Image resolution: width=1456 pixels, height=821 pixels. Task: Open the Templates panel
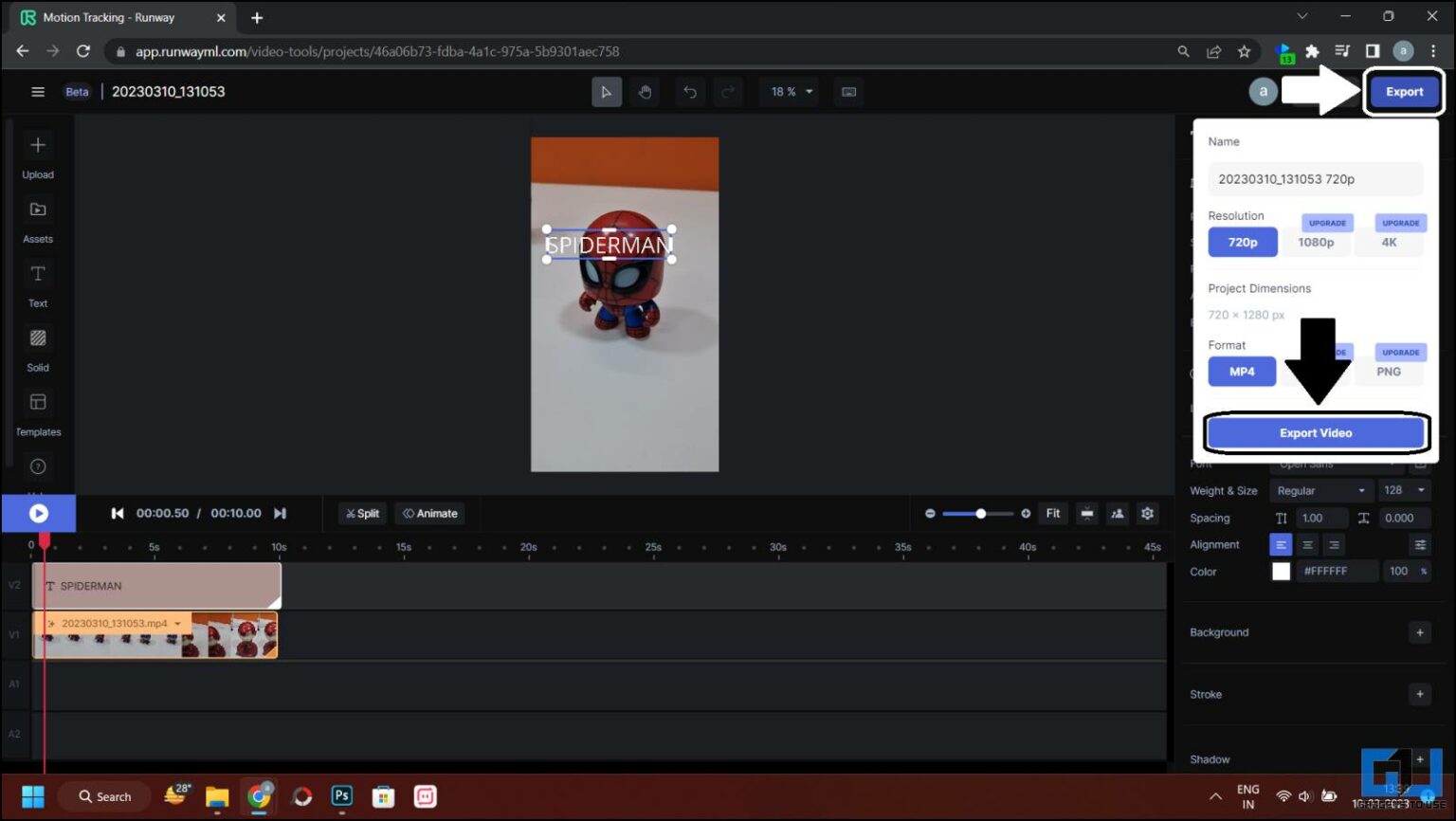tap(38, 410)
